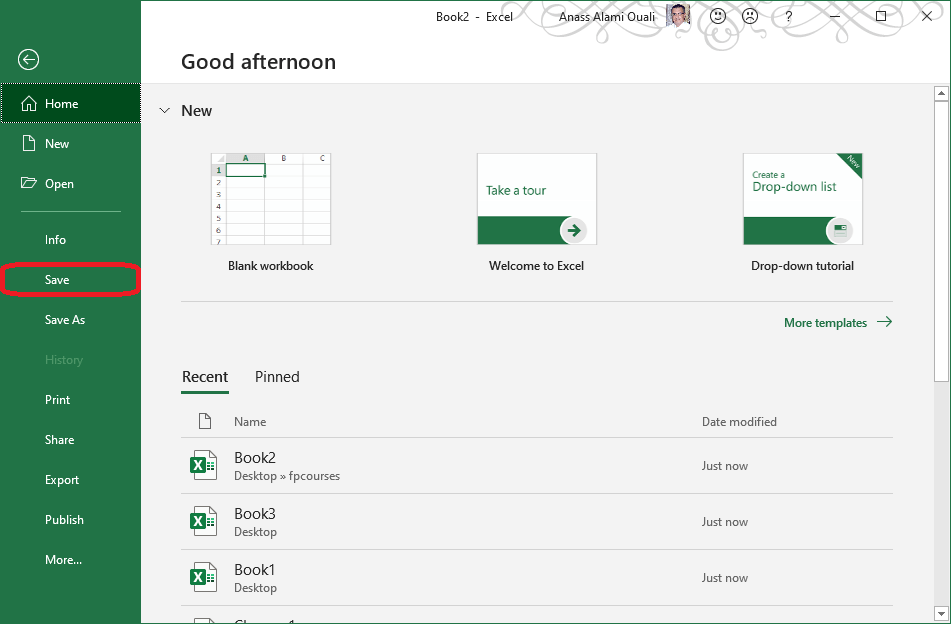Open the Welcome to Excel tour template
Viewport: 951px width, 624px height.
tap(536, 198)
